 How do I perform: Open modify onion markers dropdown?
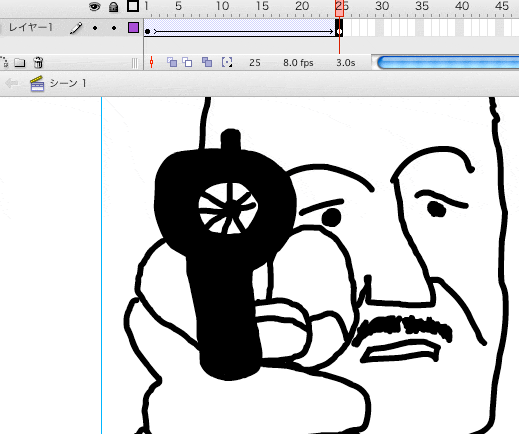(x=227, y=62)
